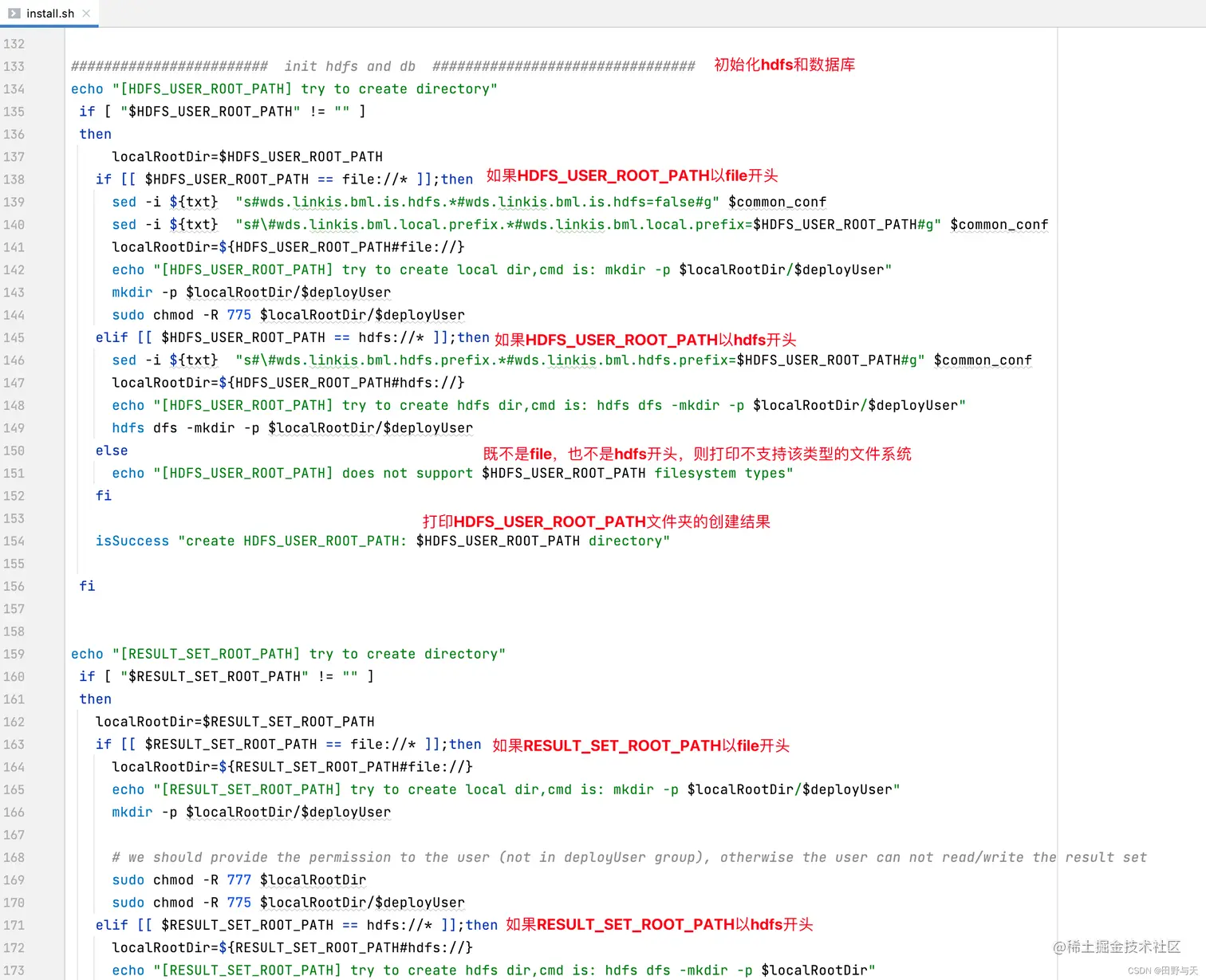Click the 'does not support' echo line
This screenshot has width=1206, height=980.
(452, 473)
